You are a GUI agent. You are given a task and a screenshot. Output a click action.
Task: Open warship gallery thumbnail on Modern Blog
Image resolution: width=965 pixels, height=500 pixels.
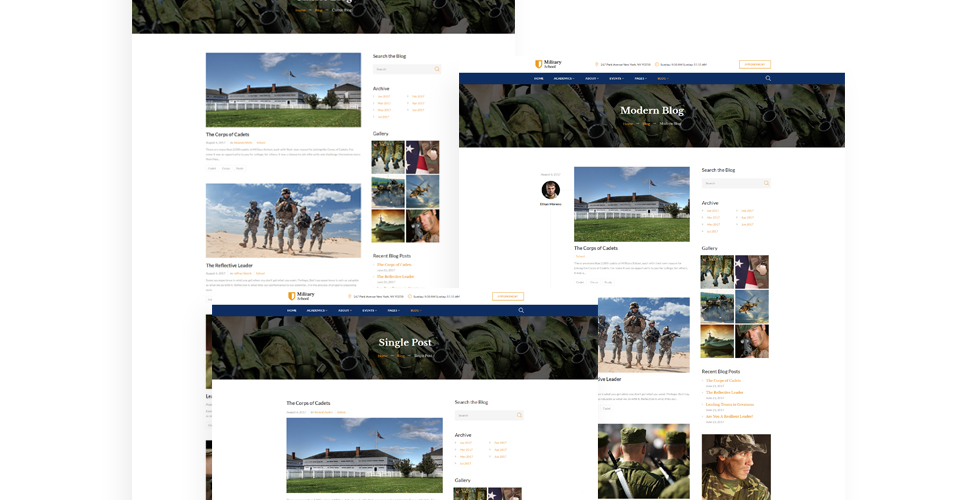[717, 341]
